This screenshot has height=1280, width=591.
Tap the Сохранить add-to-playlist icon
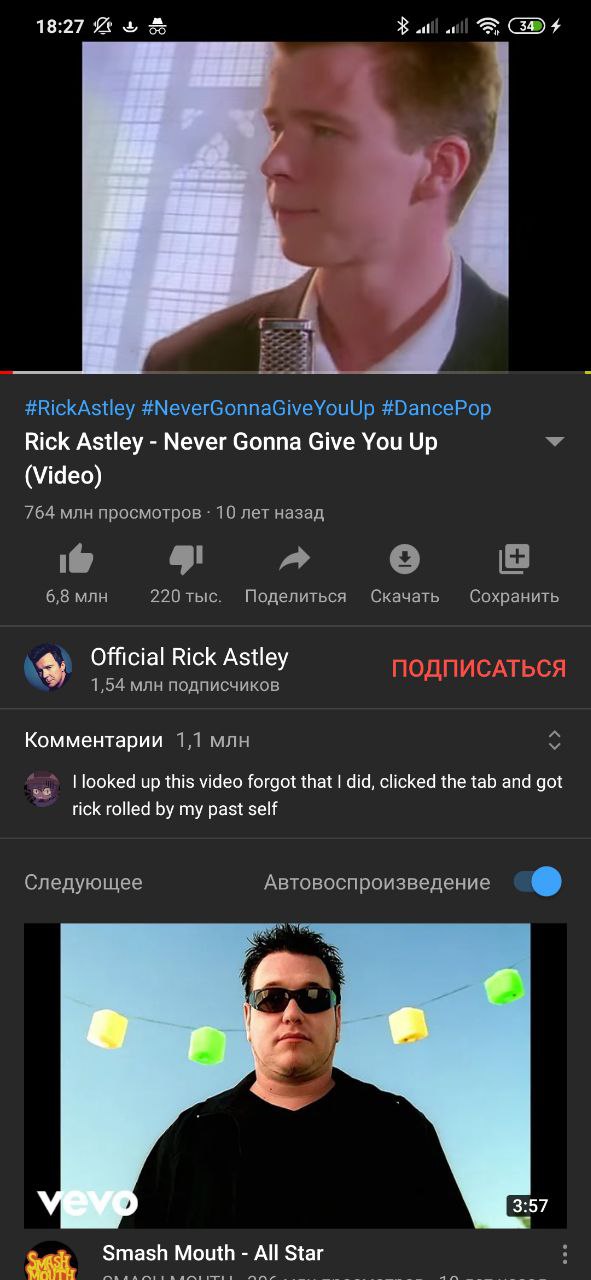[514, 559]
